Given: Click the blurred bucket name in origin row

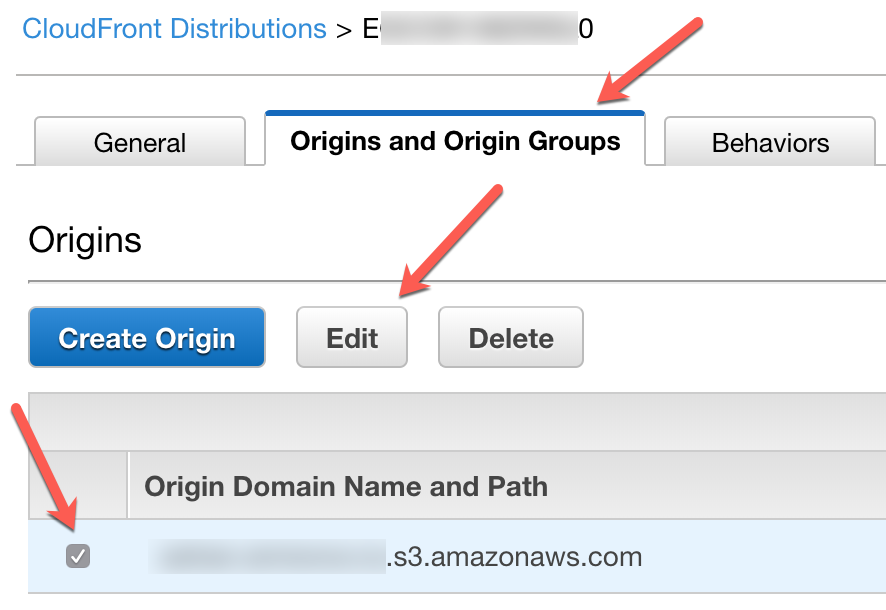Looking at the screenshot, I should (x=267, y=556).
